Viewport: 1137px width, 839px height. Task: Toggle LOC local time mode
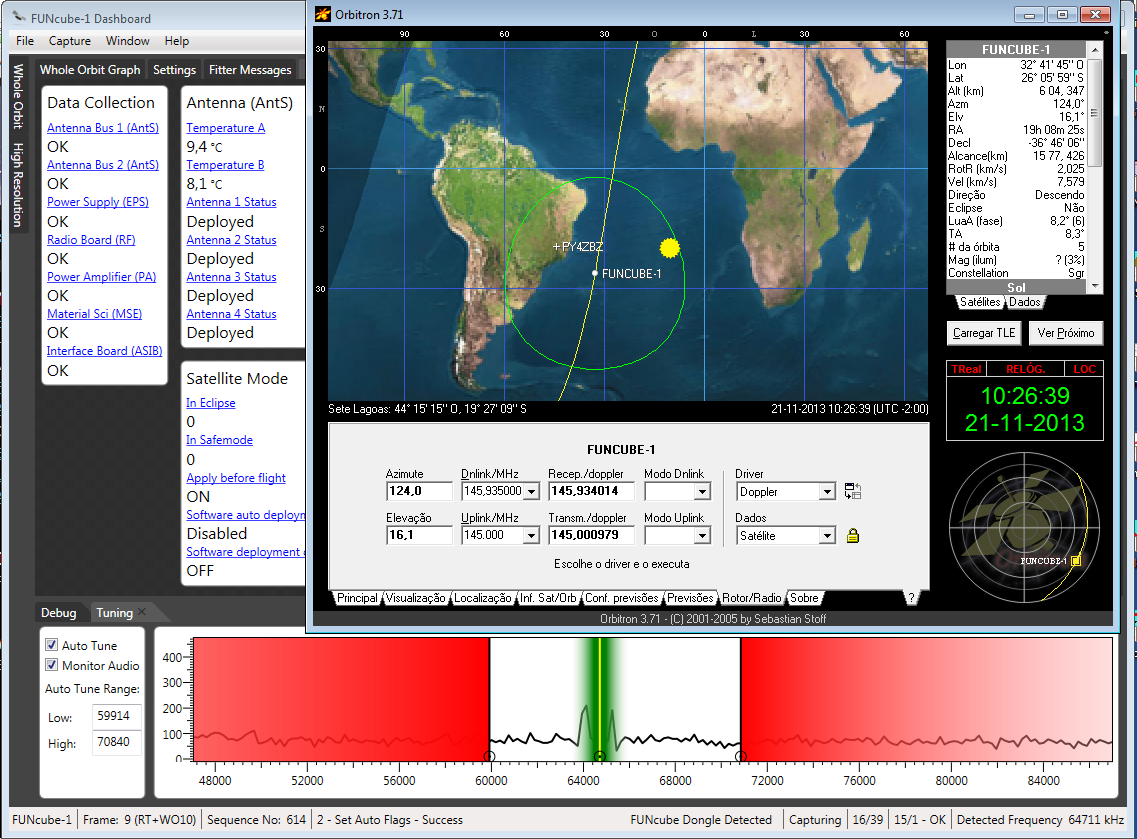[x=1084, y=369]
